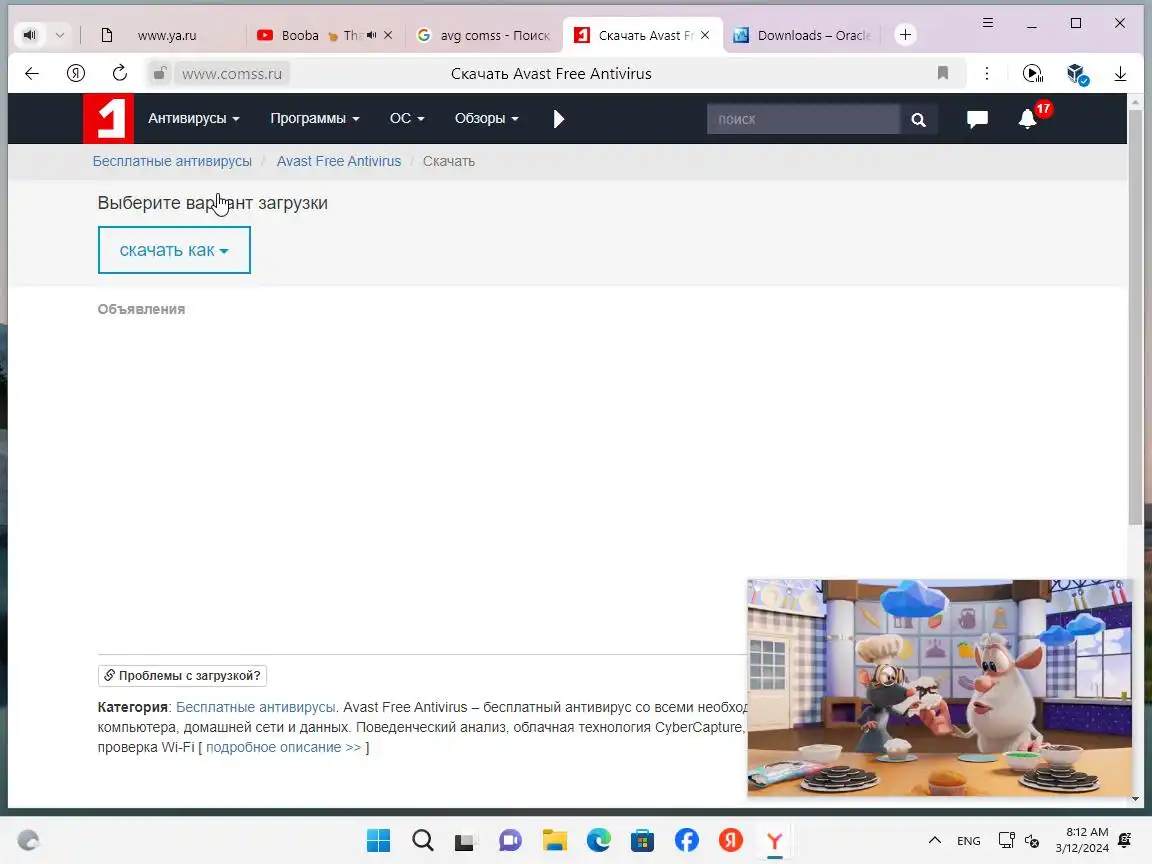Click the page vertical scrollbar thumb
The height and width of the screenshot is (864, 1152).
[x=1136, y=316]
